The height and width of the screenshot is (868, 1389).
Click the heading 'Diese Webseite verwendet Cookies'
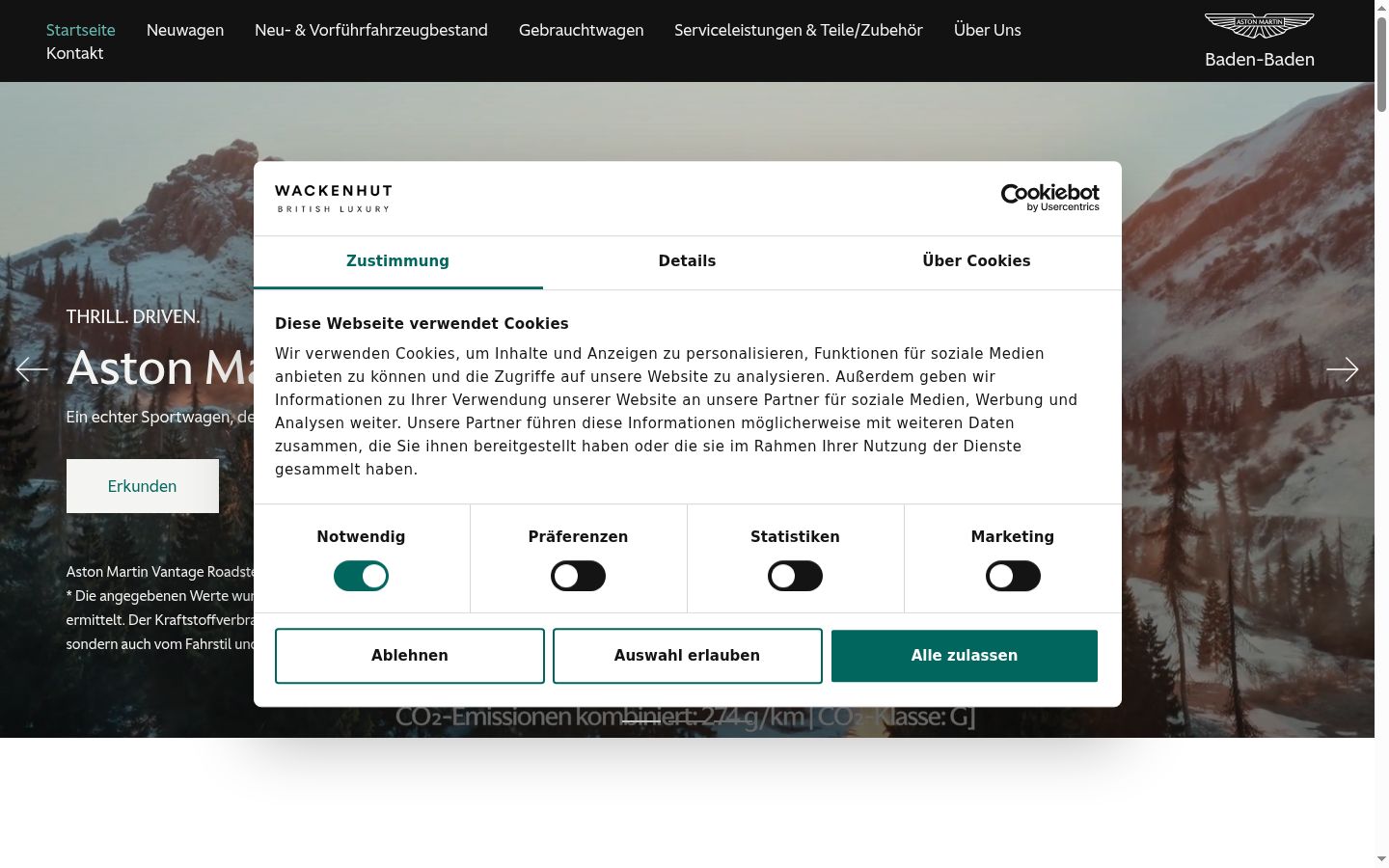[422, 324]
